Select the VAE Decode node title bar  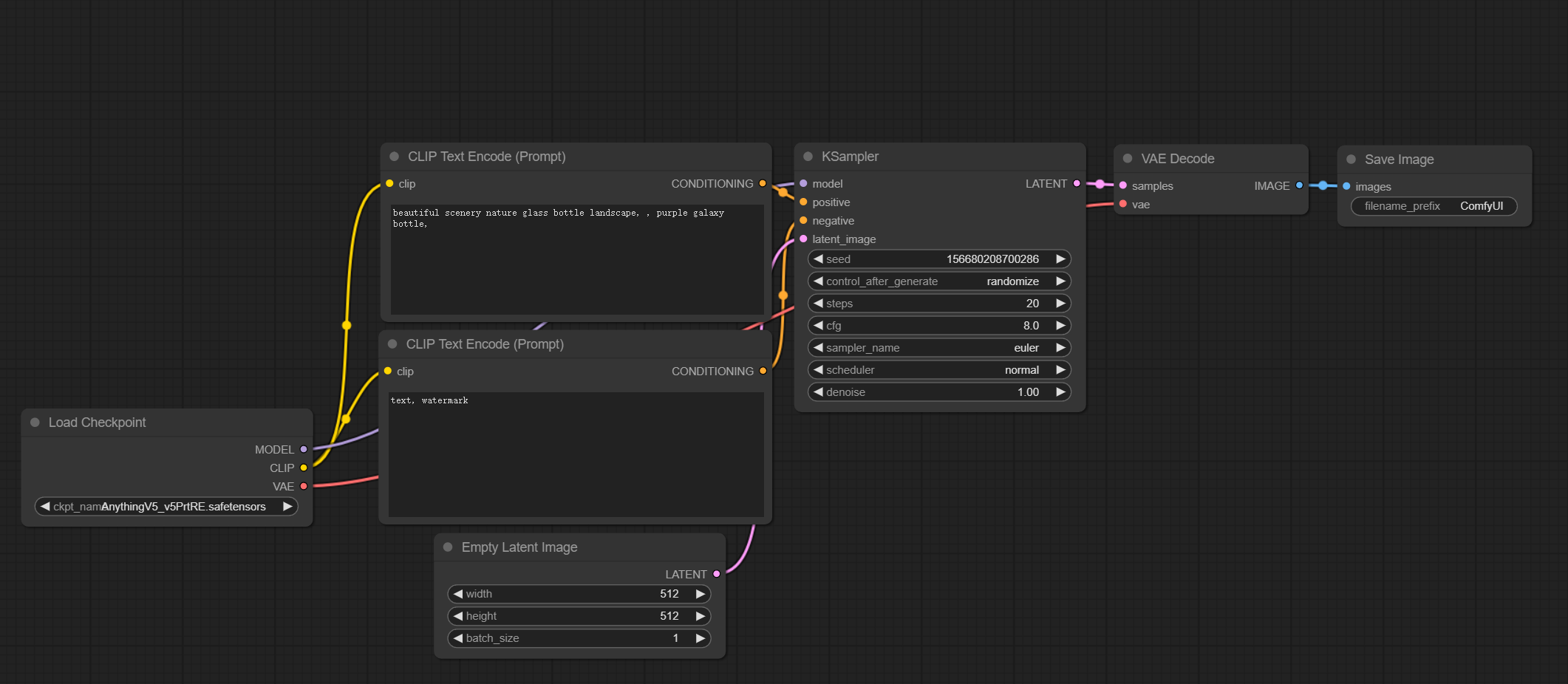tap(1212, 159)
